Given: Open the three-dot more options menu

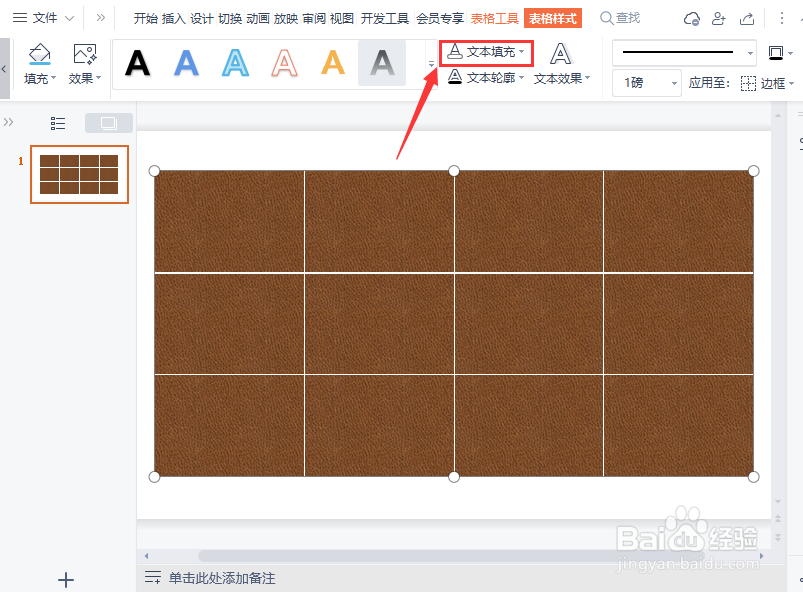Looking at the screenshot, I should (x=781, y=18).
